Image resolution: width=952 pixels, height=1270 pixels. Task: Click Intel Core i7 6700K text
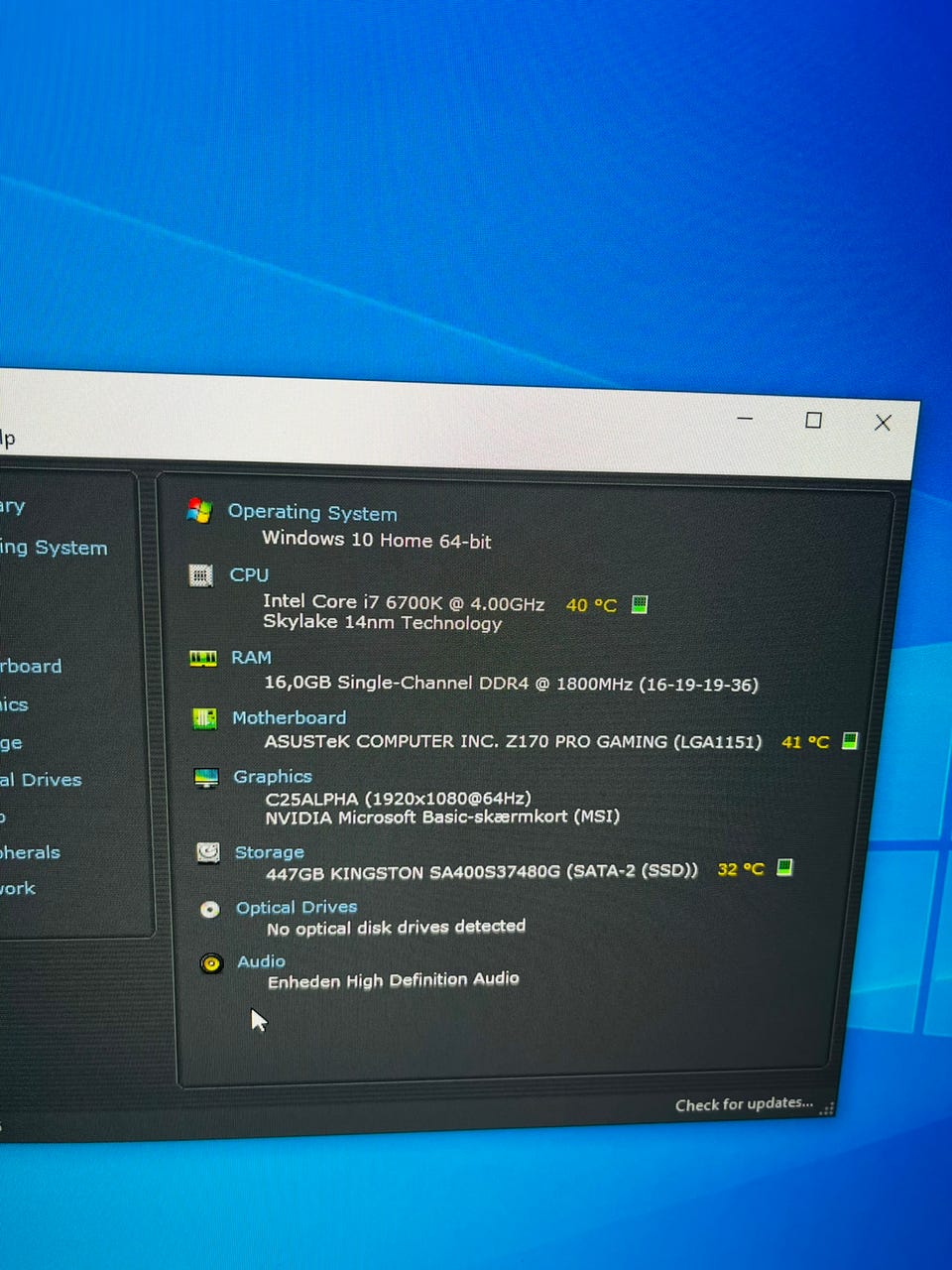tap(403, 602)
